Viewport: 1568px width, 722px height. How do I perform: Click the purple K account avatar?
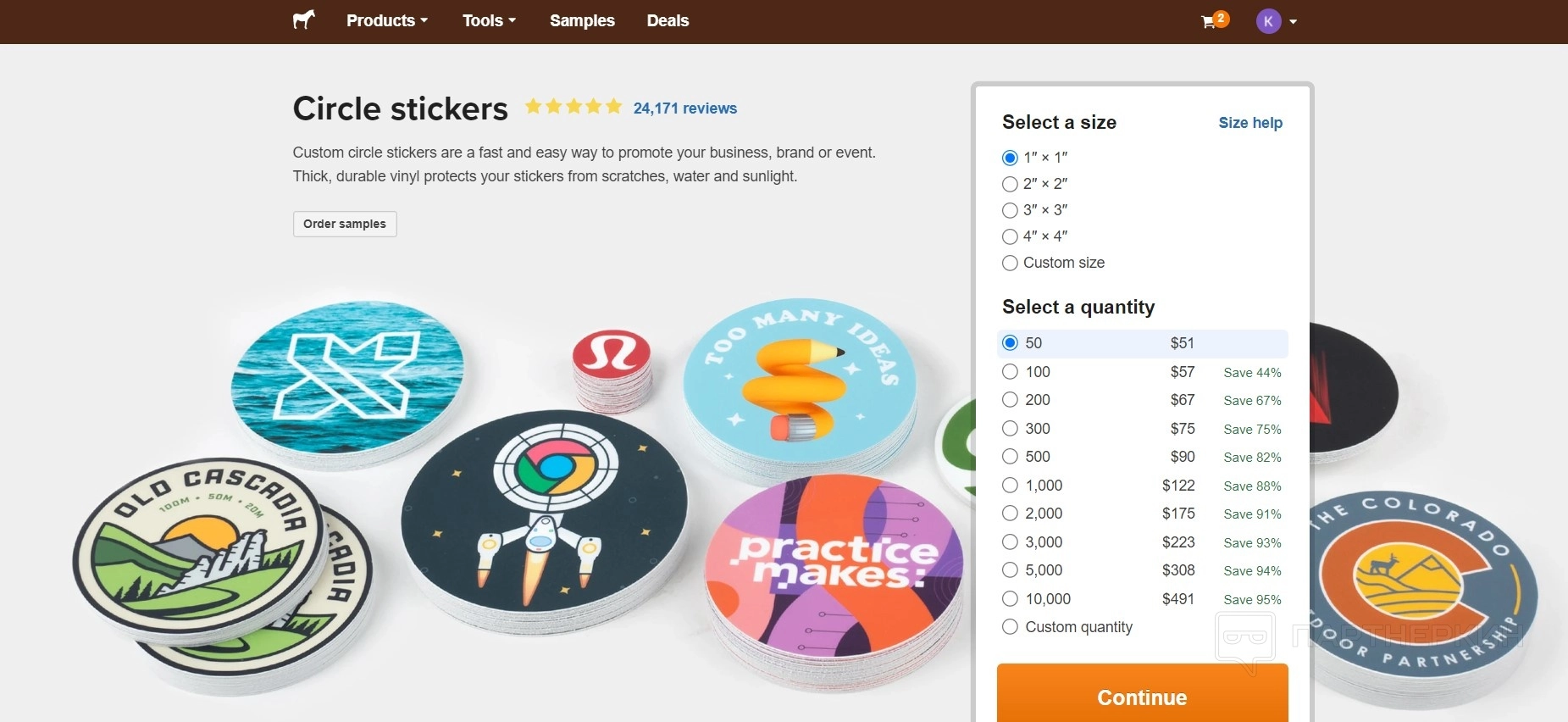pos(1267,21)
